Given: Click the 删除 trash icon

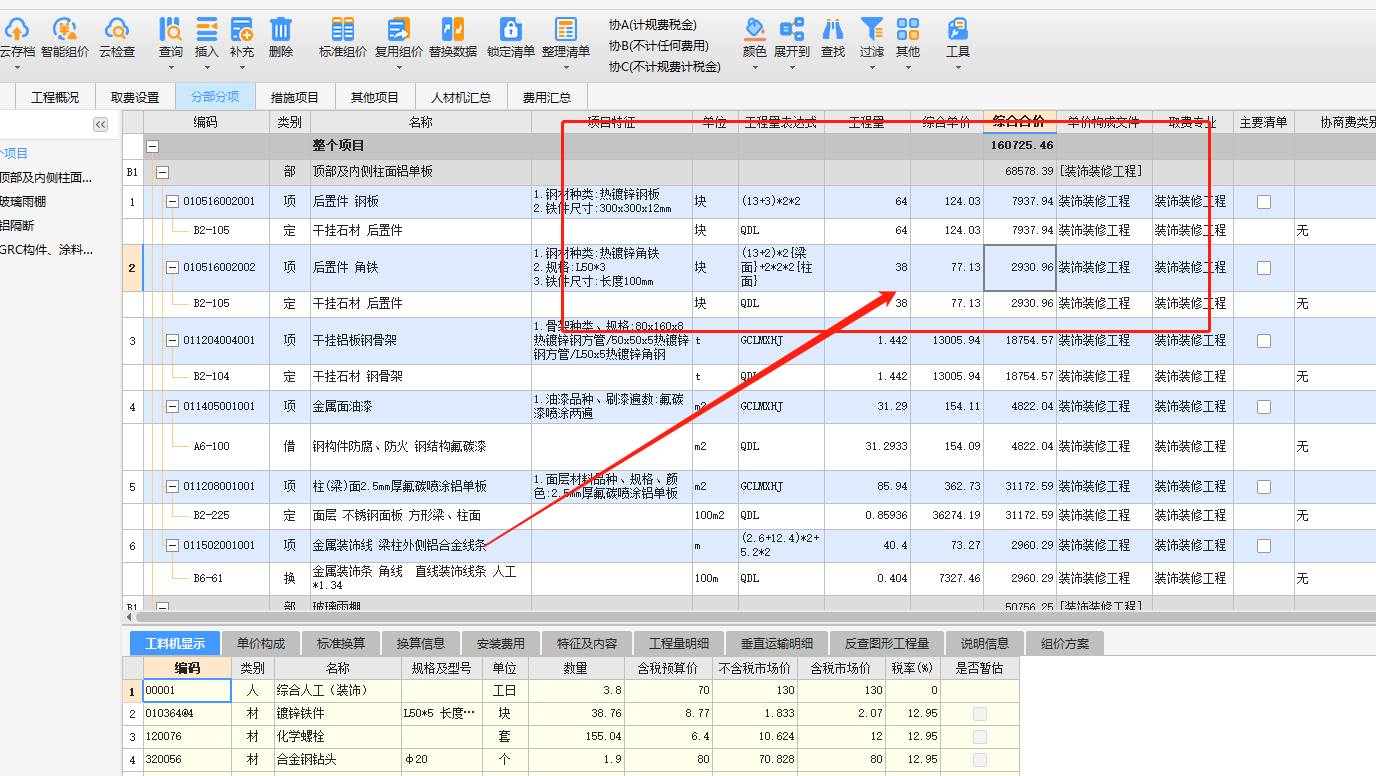Looking at the screenshot, I should point(281,29).
